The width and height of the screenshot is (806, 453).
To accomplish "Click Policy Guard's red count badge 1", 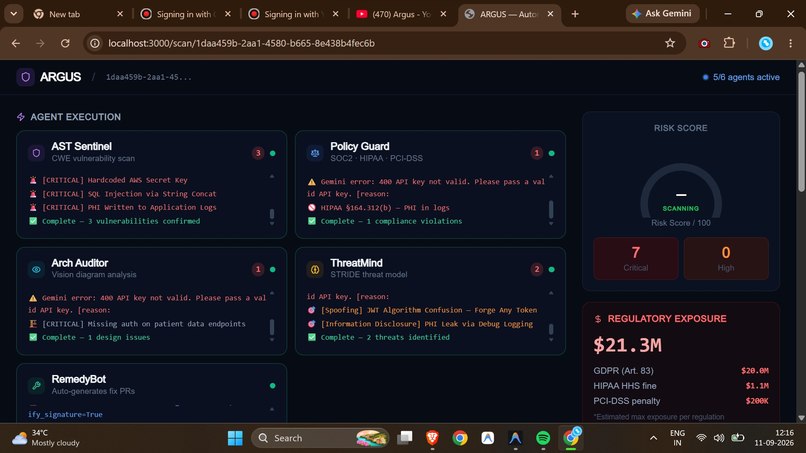I will pyautogui.click(x=537, y=153).
